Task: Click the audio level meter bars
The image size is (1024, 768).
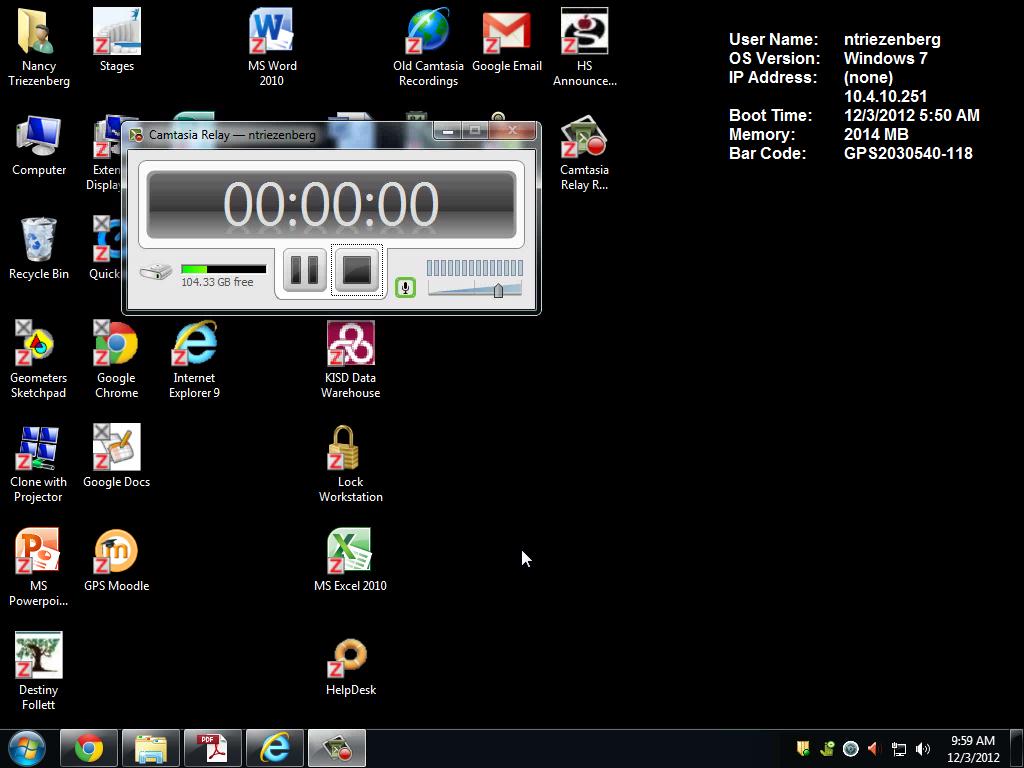Action: click(475, 268)
